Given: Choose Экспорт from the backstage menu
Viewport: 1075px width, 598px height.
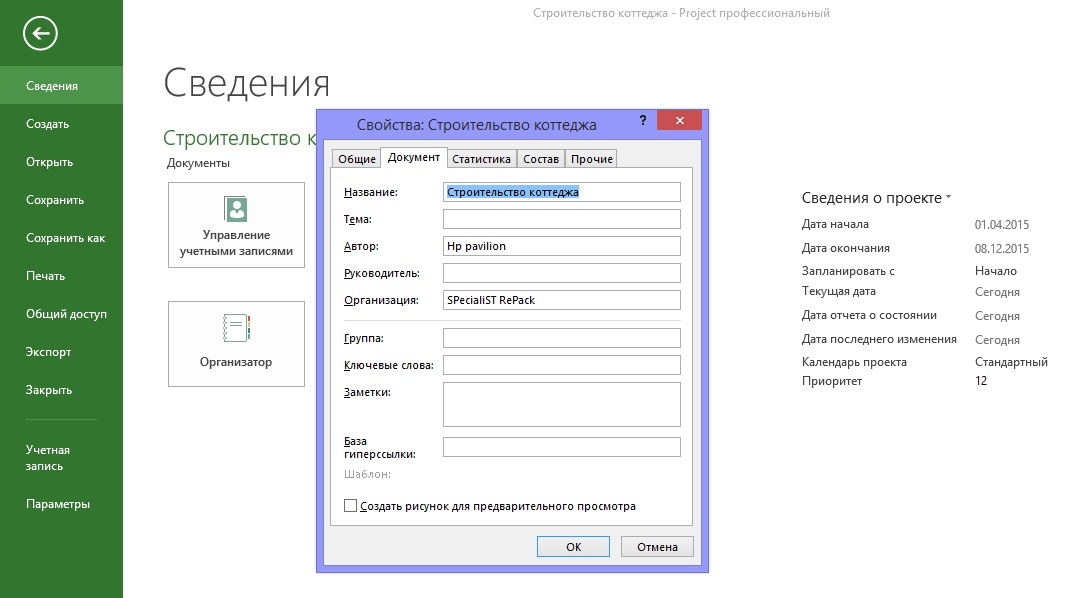Looking at the screenshot, I should click(x=49, y=352).
